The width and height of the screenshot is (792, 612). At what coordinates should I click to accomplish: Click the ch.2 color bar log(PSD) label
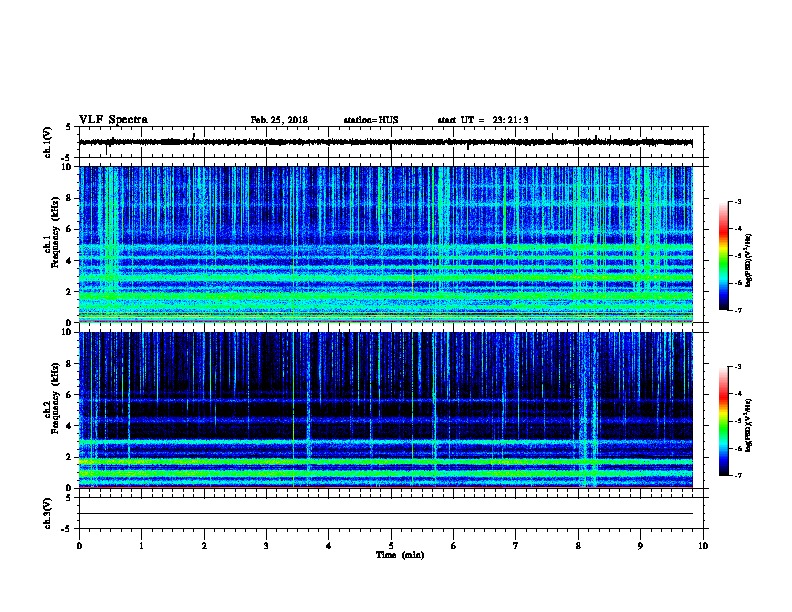748,426
